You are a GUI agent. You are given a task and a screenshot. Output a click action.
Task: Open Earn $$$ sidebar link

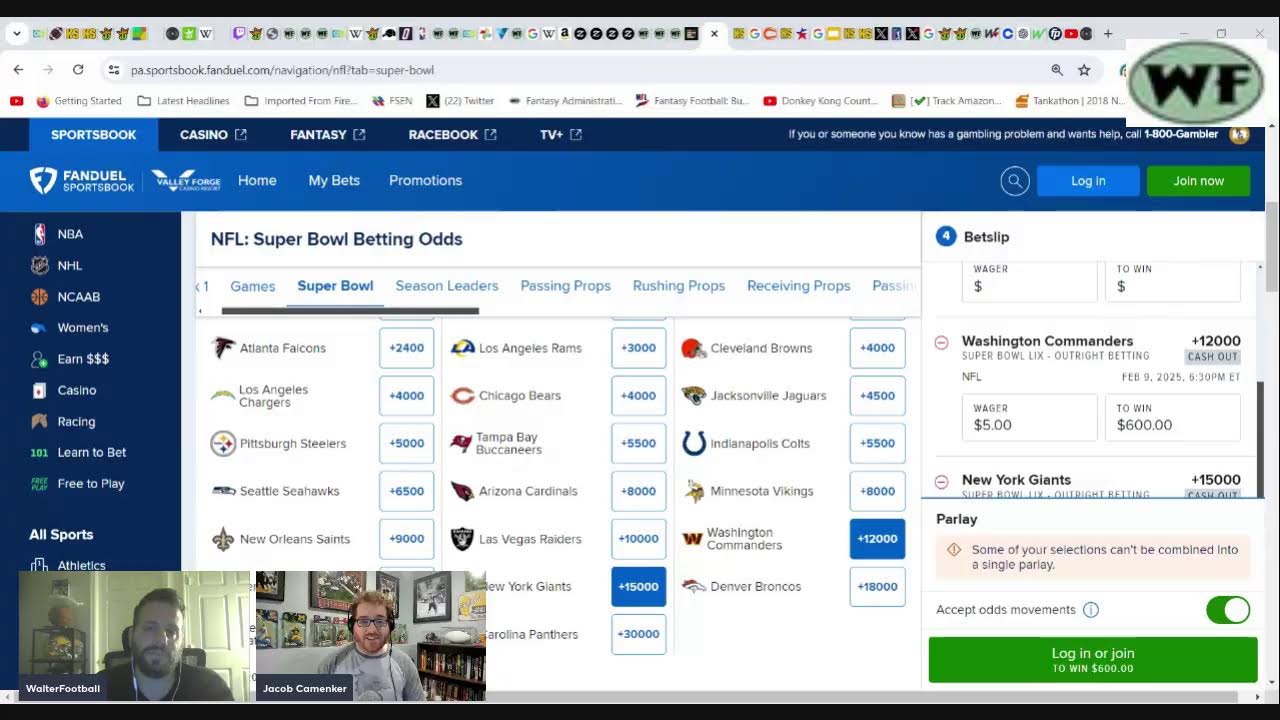(x=83, y=359)
